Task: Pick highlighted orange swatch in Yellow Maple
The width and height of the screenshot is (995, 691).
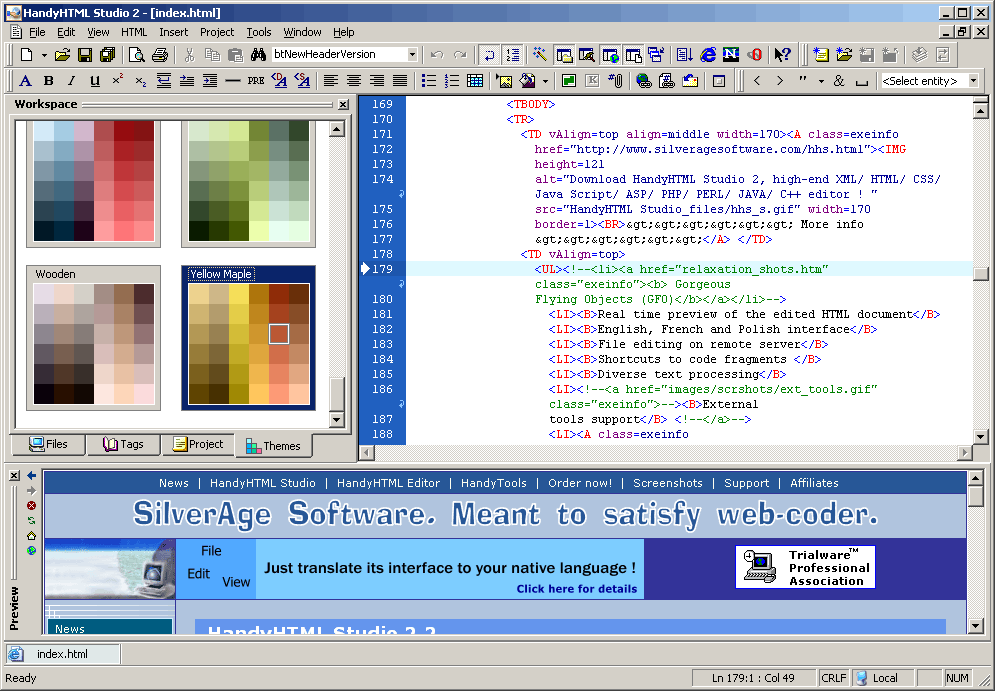Action: click(279, 334)
